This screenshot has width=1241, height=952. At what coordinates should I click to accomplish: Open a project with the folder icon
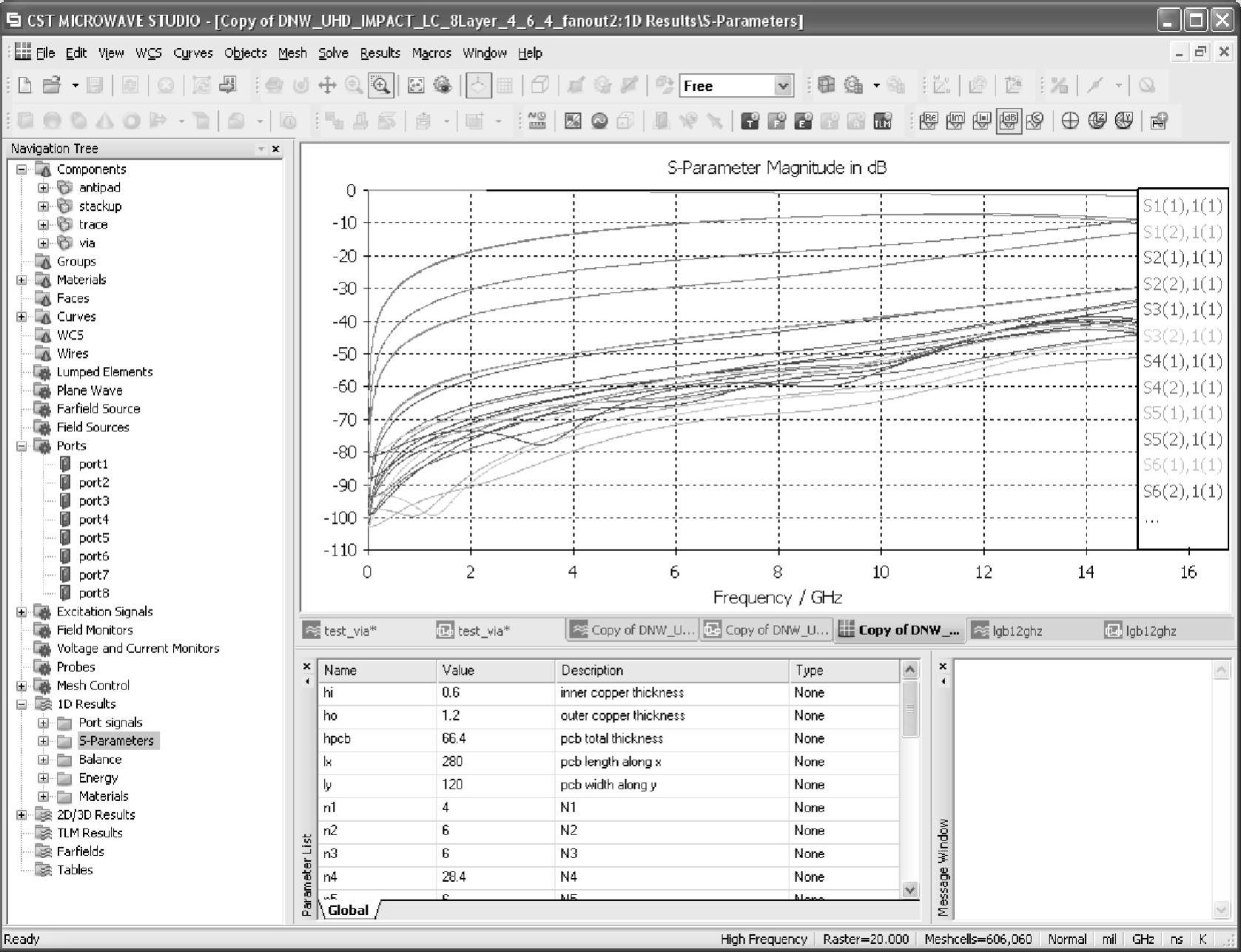click(51, 85)
